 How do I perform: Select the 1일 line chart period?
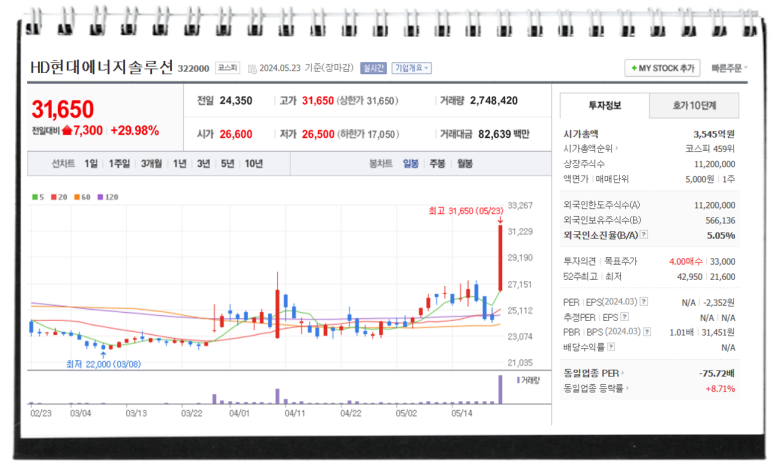pyautogui.click(x=91, y=164)
